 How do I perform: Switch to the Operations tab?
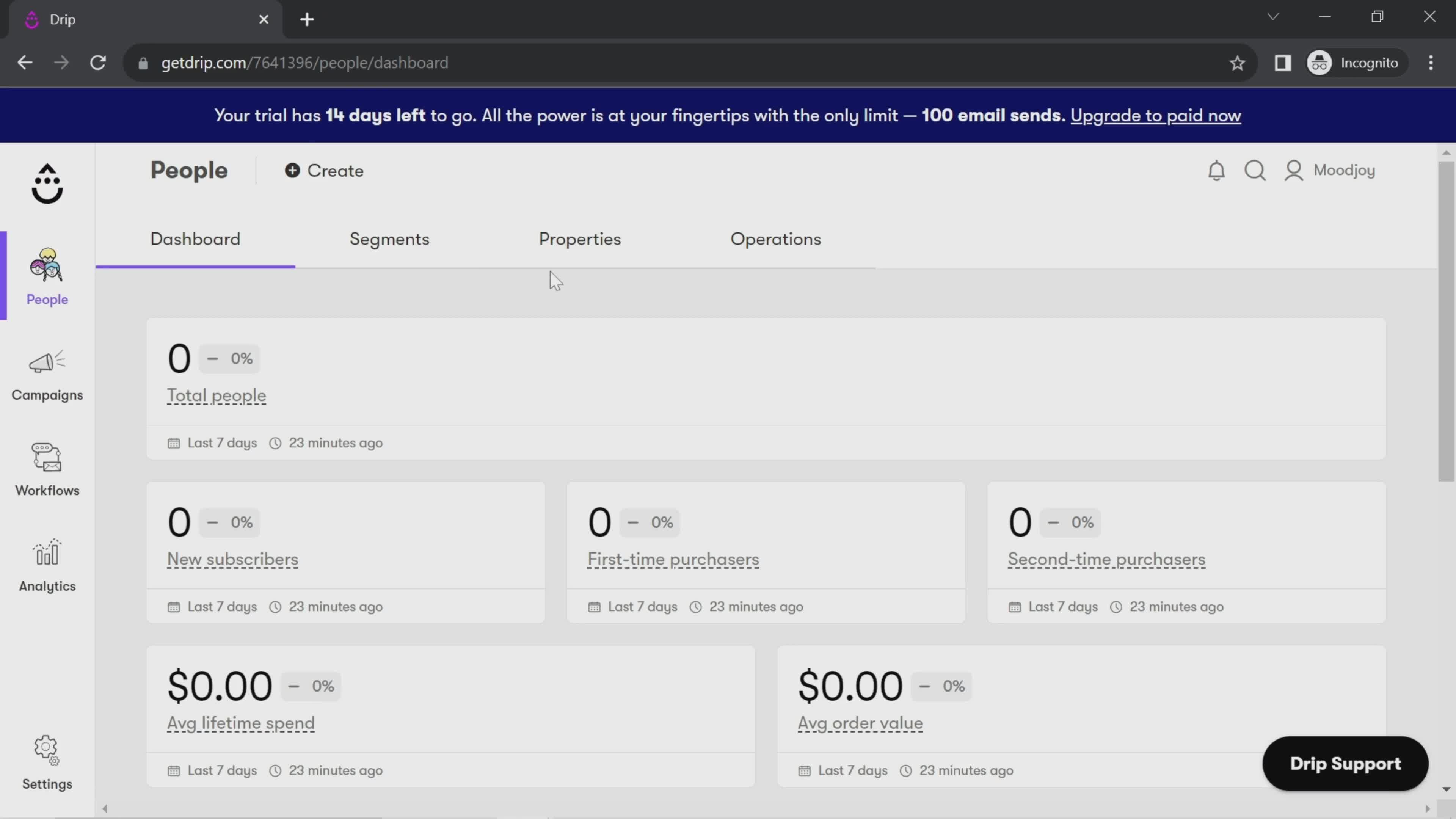[775, 239]
